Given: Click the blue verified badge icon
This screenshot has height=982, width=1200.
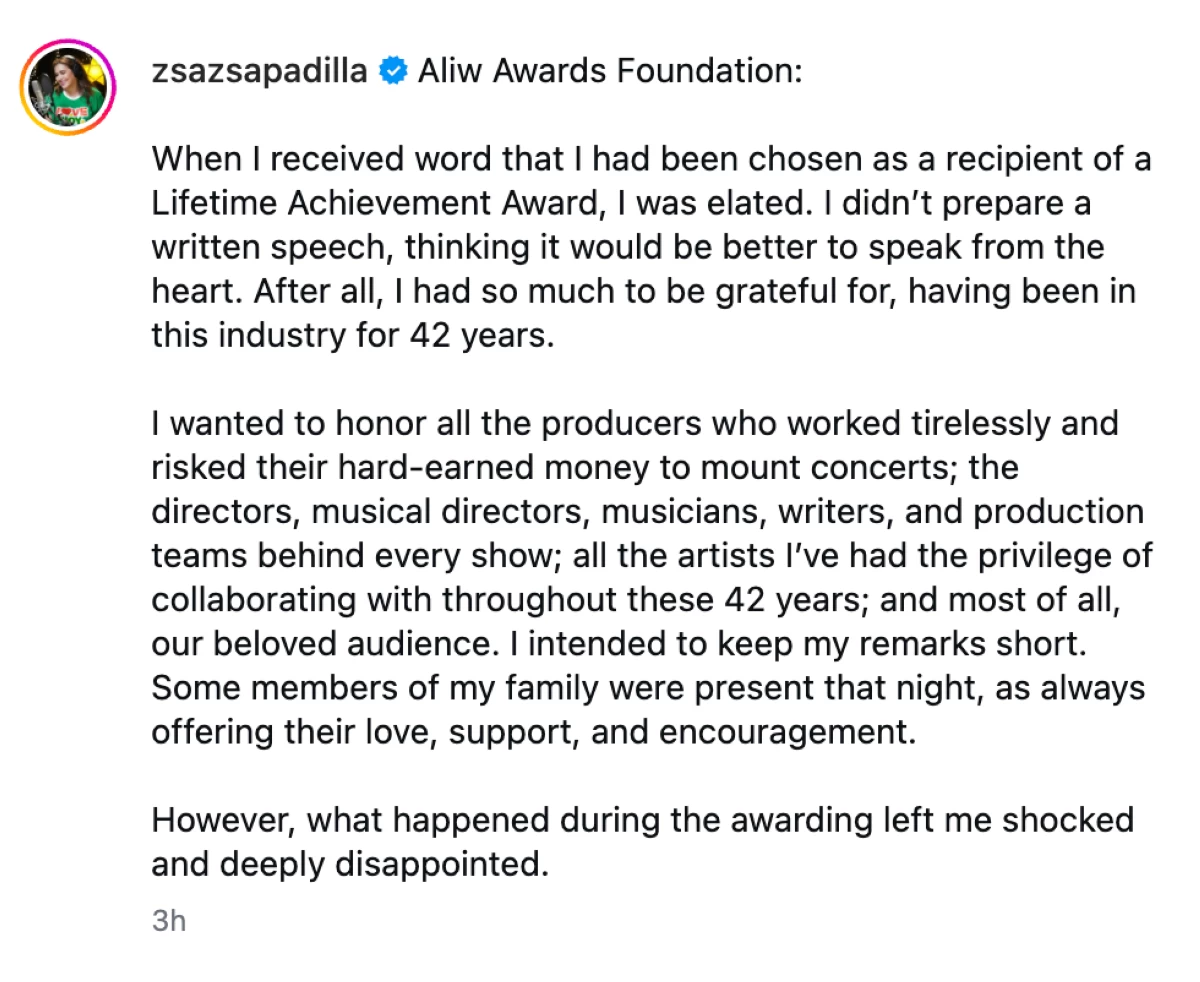Looking at the screenshot, I should coord(394,72).
